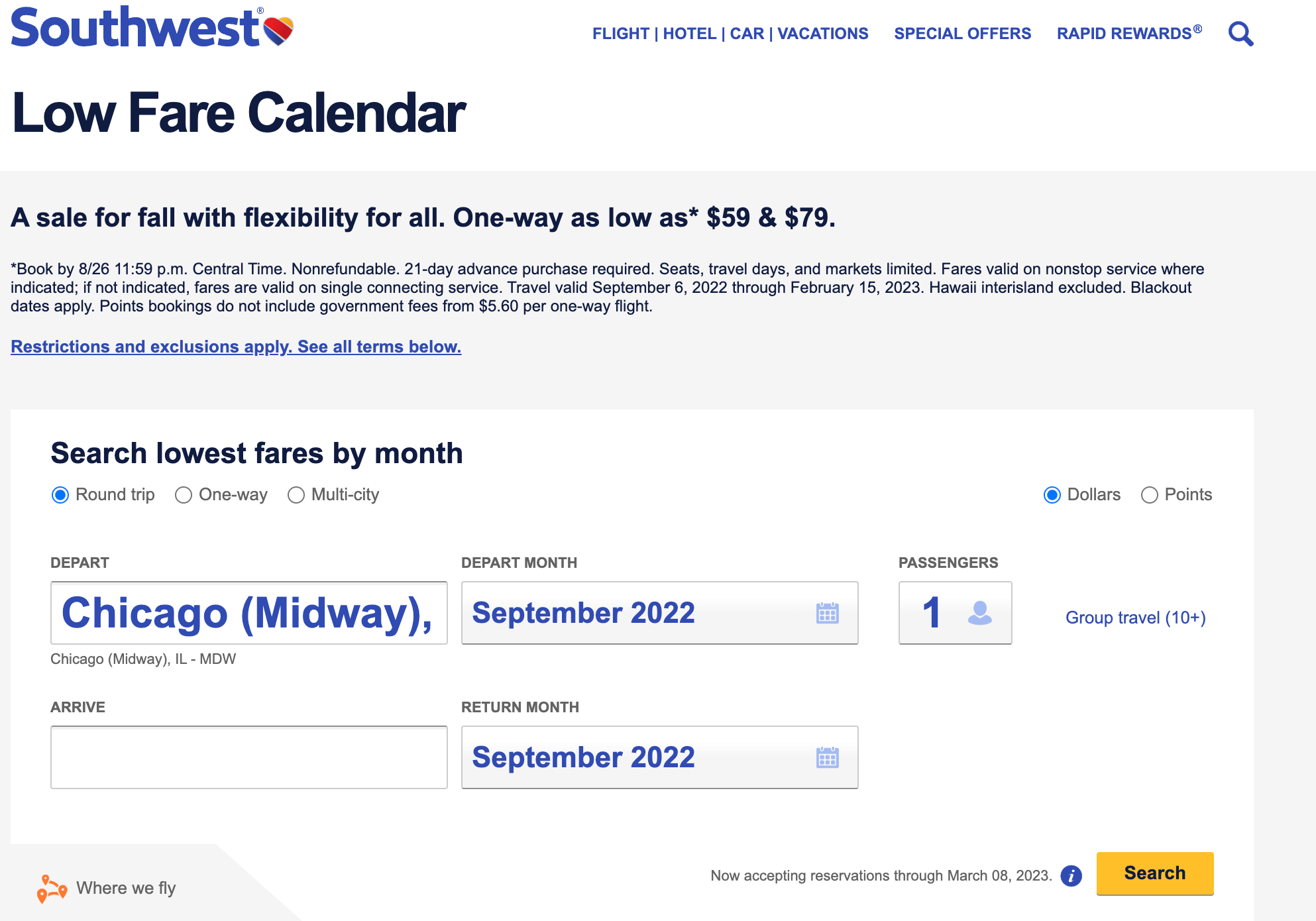1316x921 pixels.
Task: Choose the Multi-city radio button
Action: pyautogui.click(x=296, y=495)
